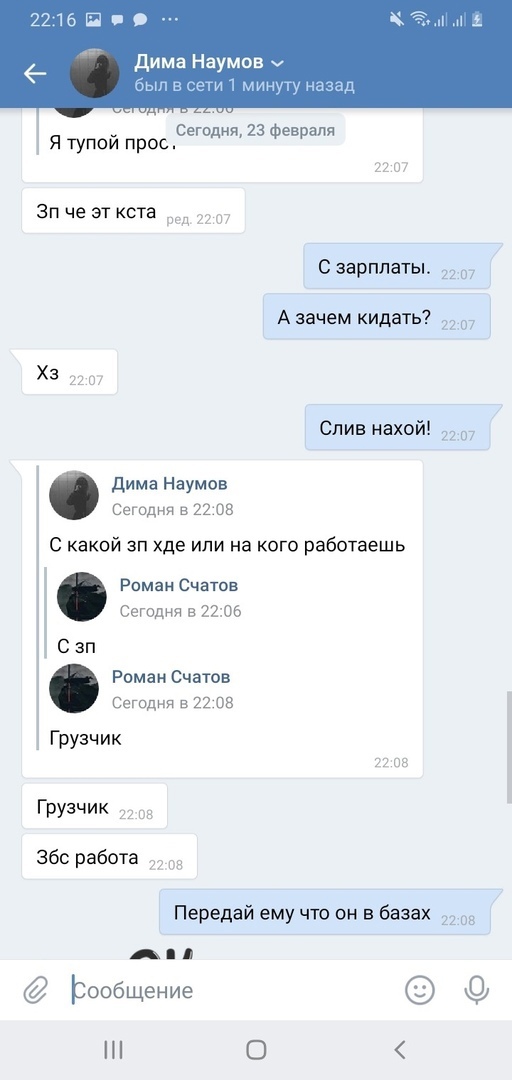Screen dimensions: 512x1080
Task: Open Роман Счатов avatar at 22:06
Action: (81, 596)
